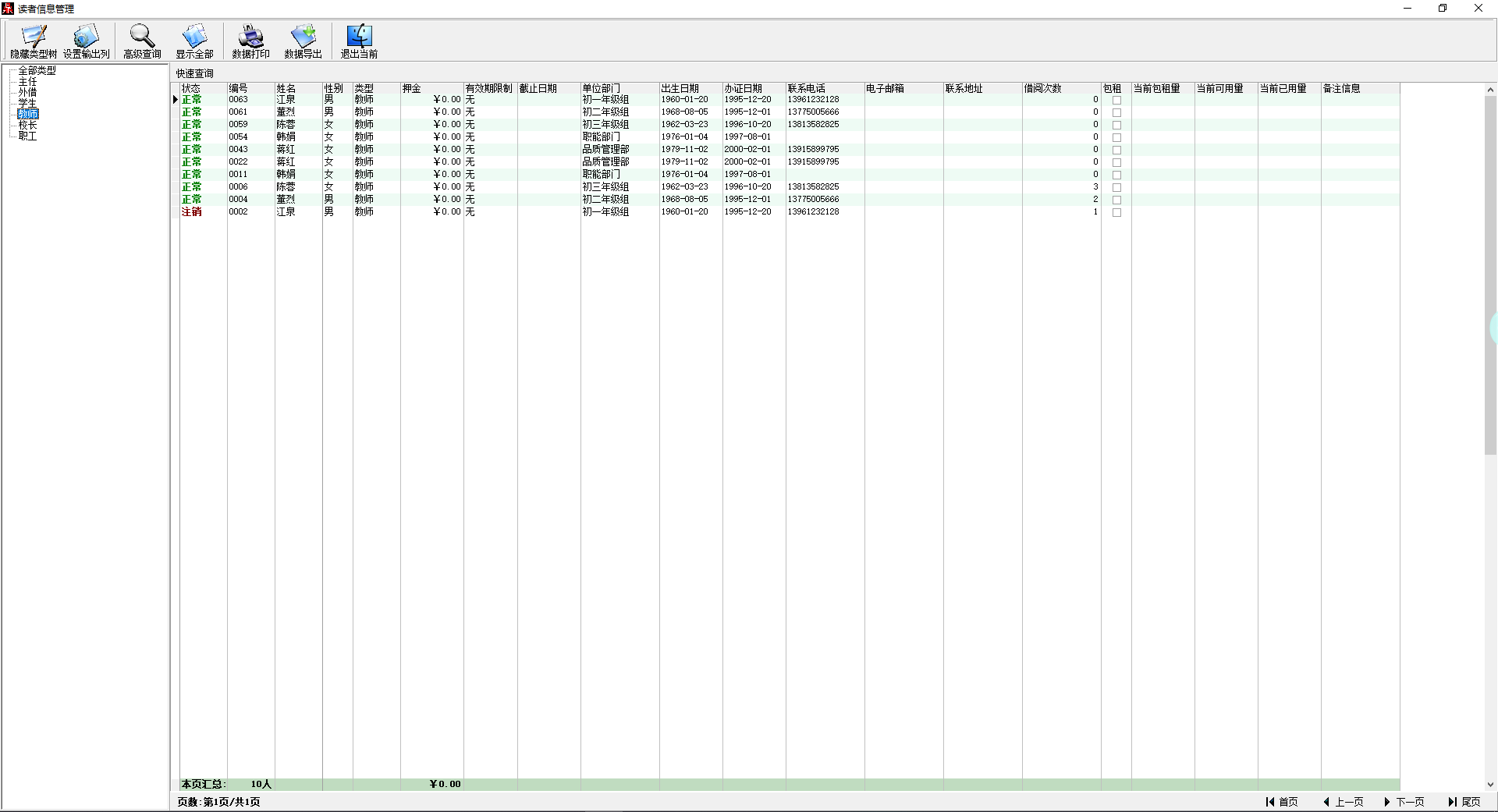Tick the 包租 checkbox for reader 0063
Screen dimensions: 1498x812
tap(1116, 100)
